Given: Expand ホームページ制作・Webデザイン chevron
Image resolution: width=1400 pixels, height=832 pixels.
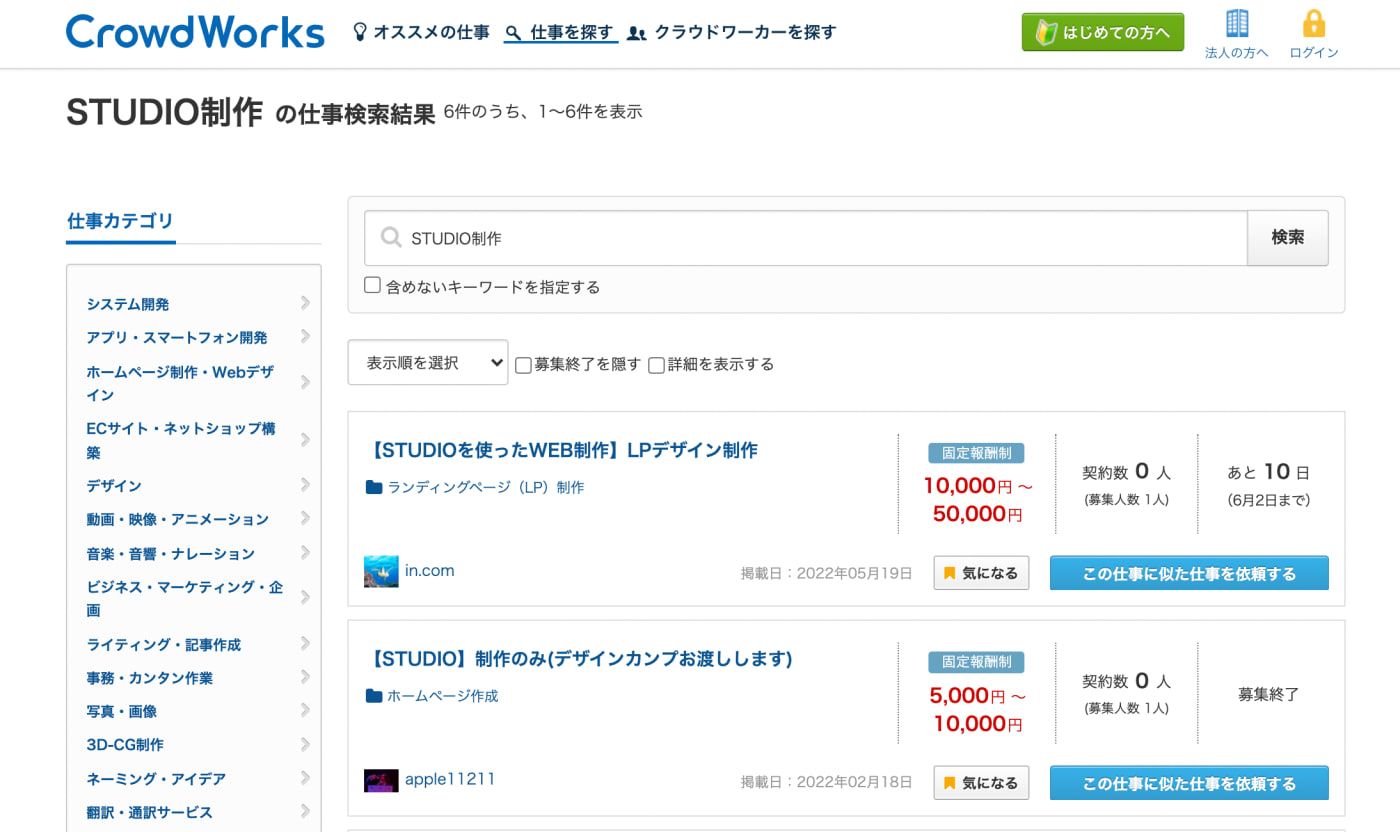Looking at the screenshot, I should click(x=305, y=382).
